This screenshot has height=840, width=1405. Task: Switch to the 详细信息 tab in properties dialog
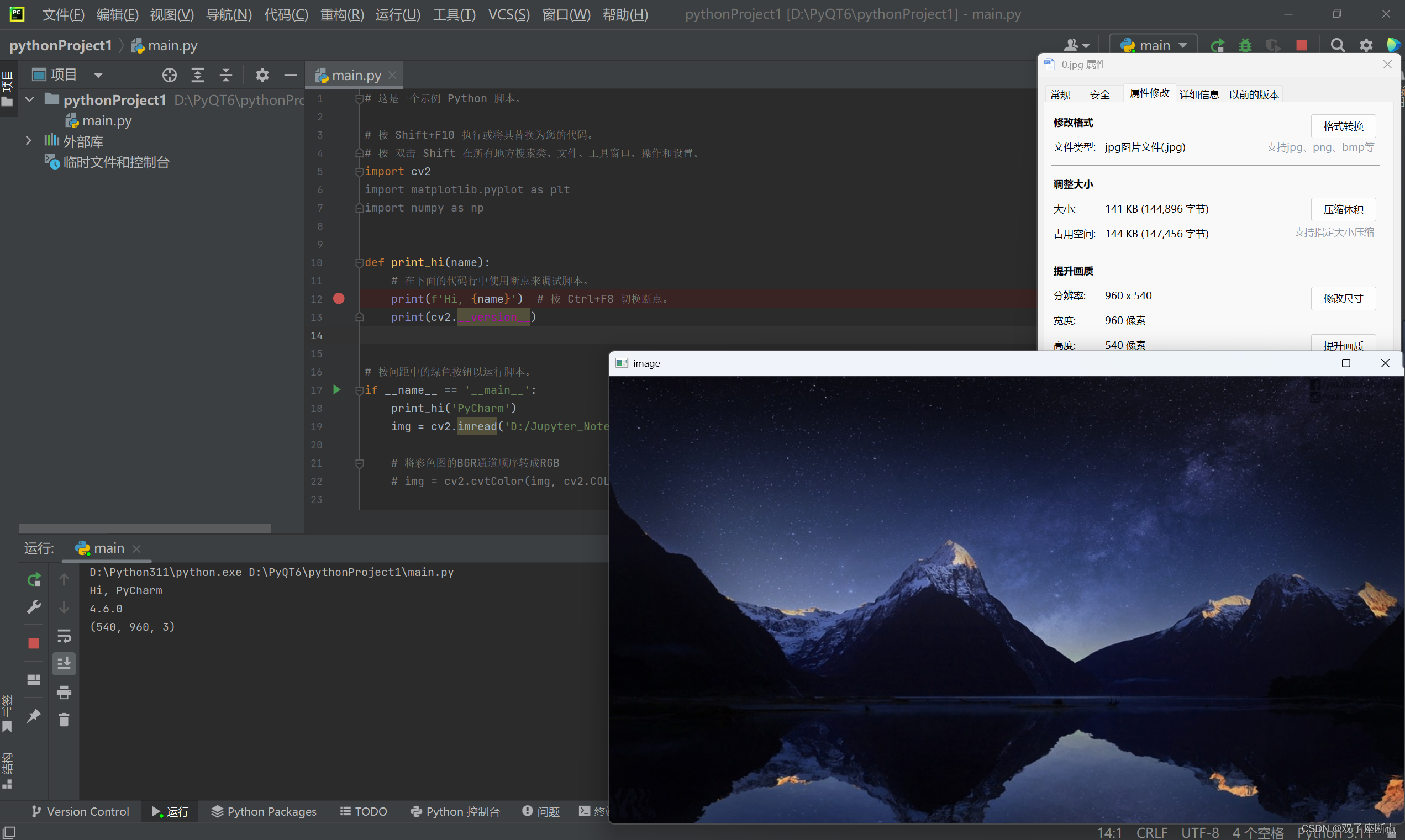coord(1199,94)
